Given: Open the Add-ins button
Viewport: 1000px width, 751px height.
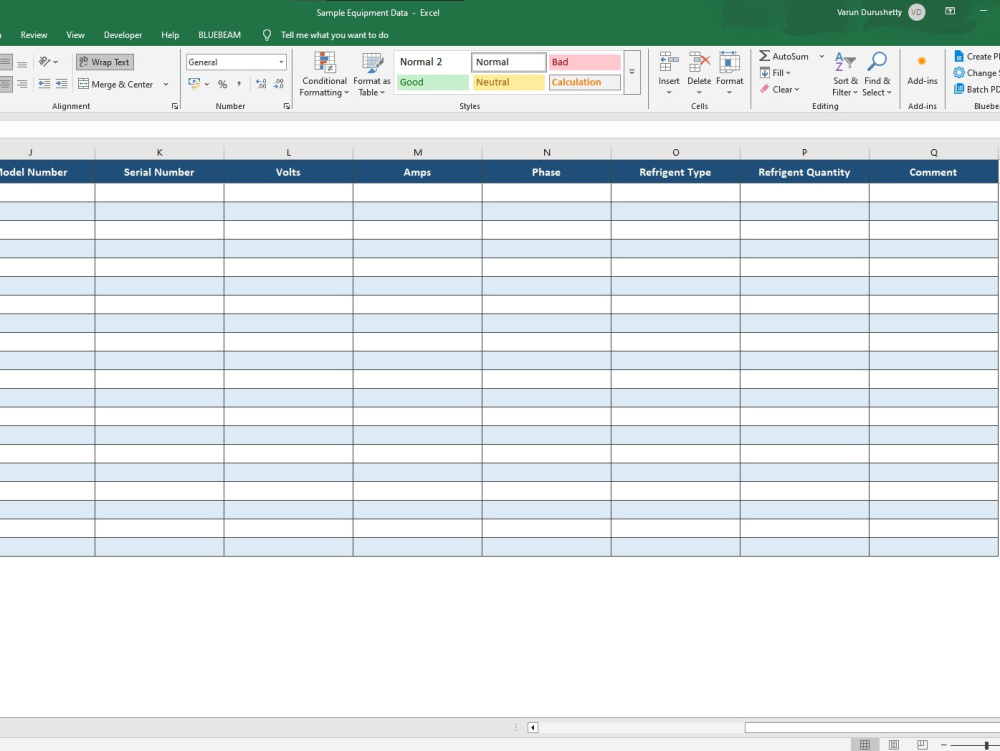Looking at the screenshot, I should 922,70.
